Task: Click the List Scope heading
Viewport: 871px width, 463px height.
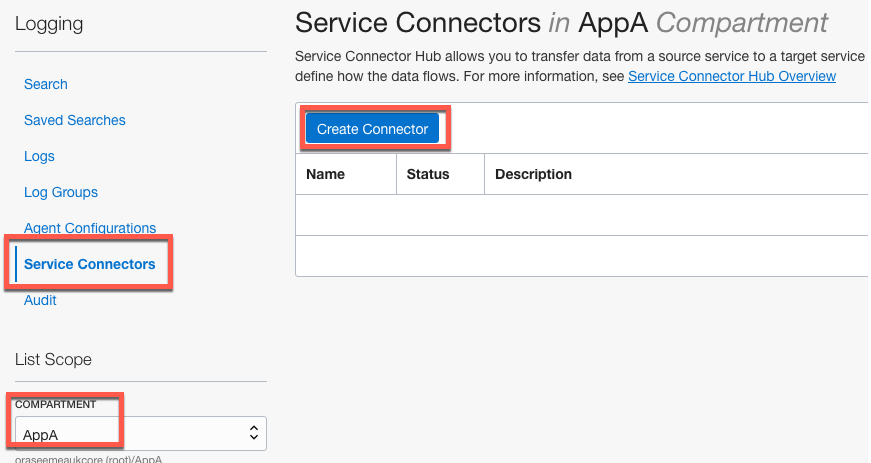Action: (x=53, y=358)
